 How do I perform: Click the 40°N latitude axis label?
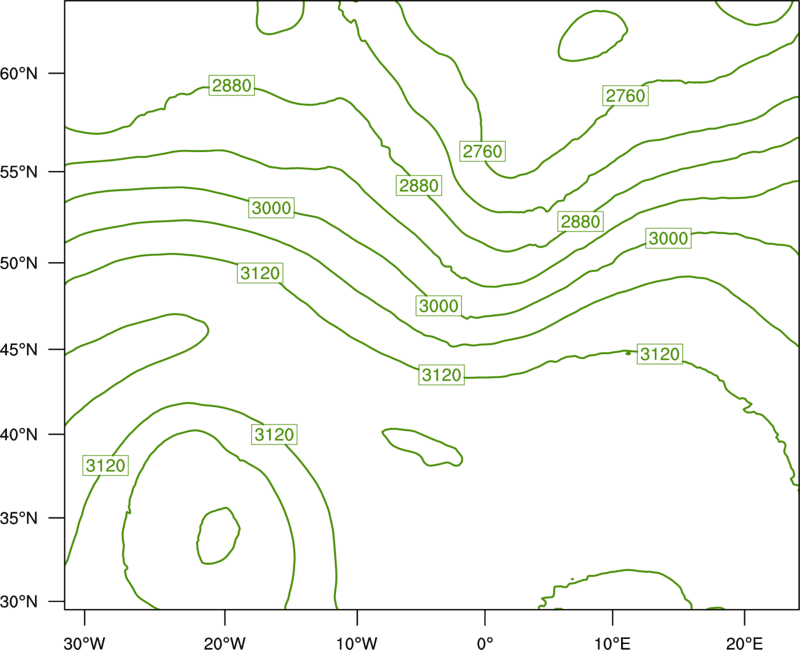(x=19, y=435)
